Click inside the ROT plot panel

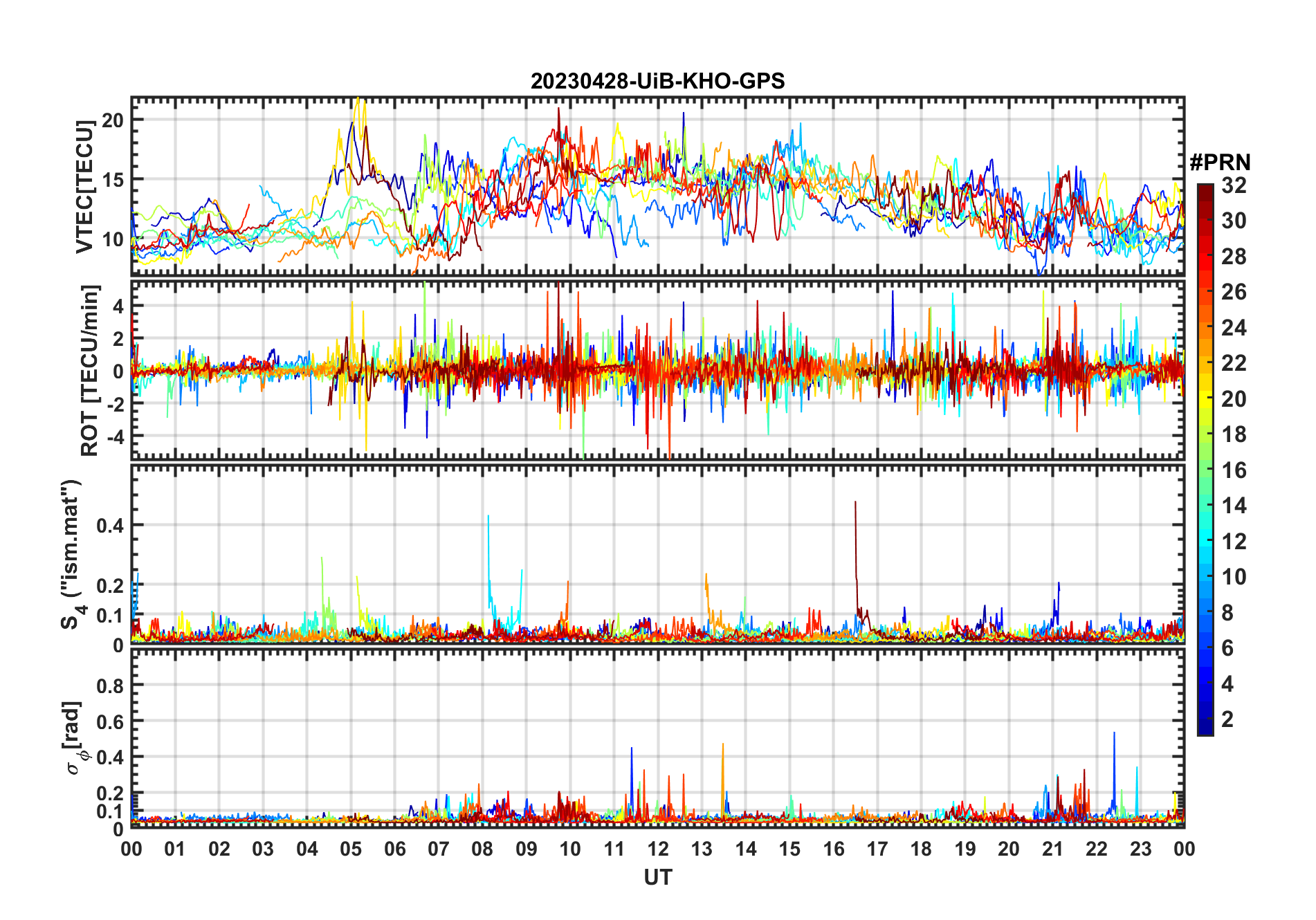point(657,370)
